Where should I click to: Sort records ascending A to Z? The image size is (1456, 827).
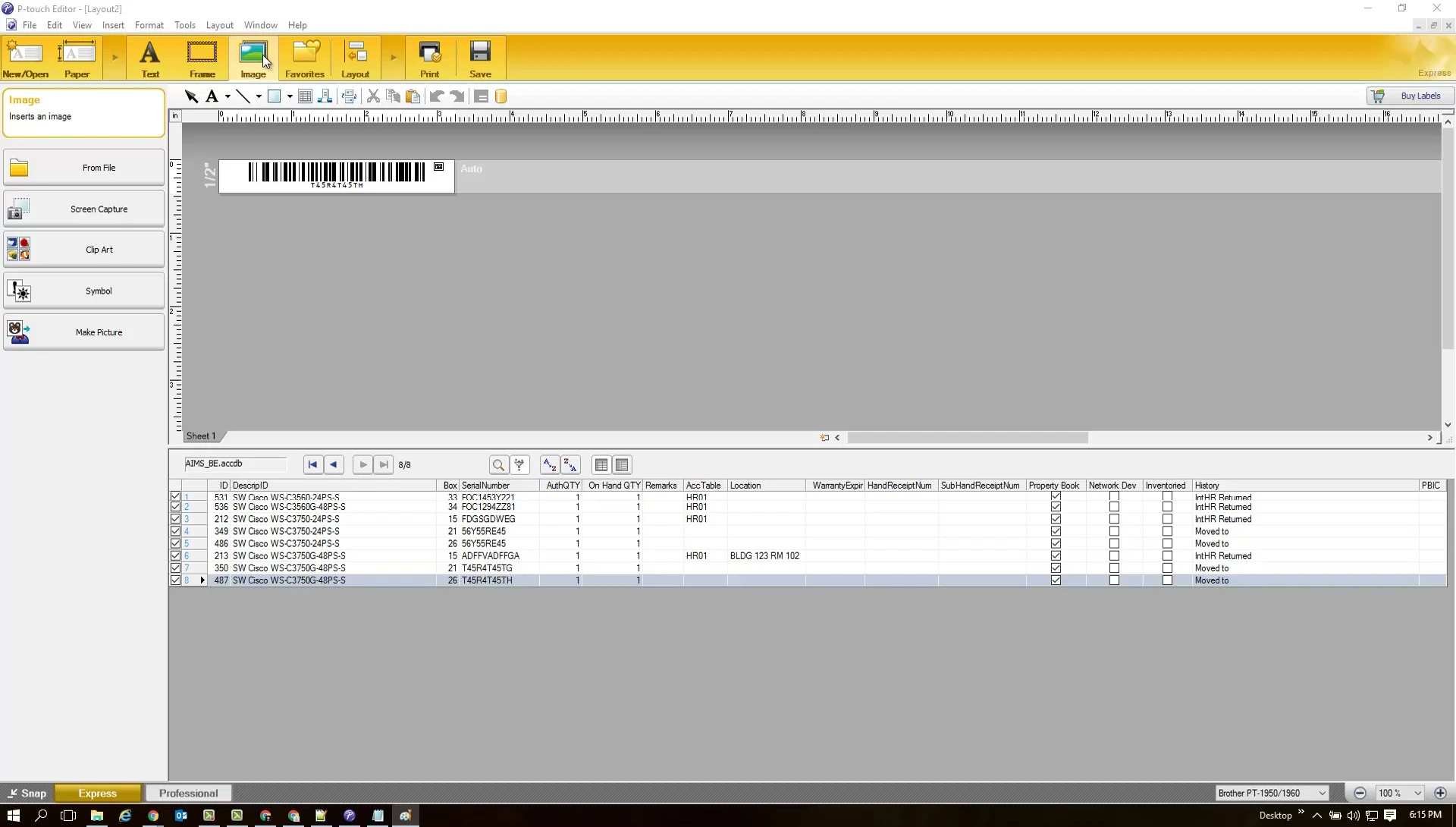[550, 465]
